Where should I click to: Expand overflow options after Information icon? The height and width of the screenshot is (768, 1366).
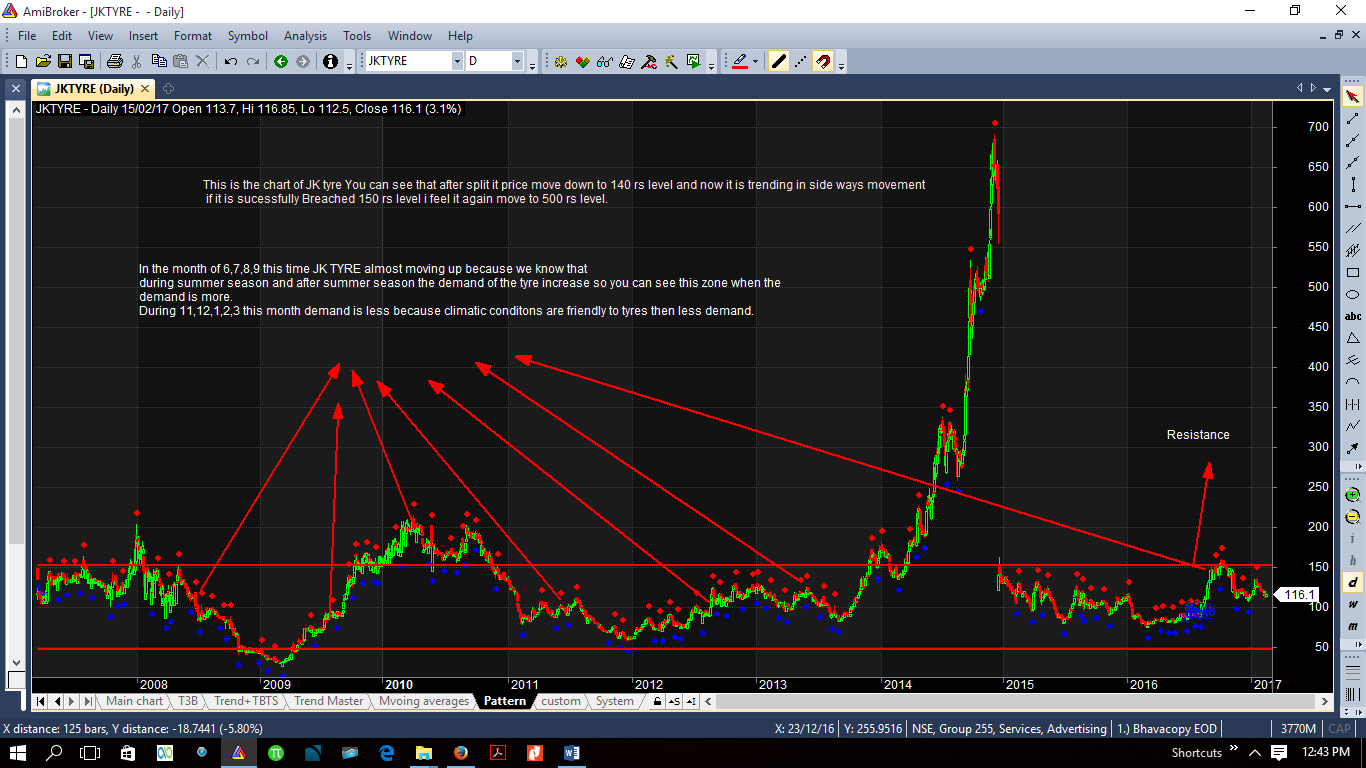point(349,64)
